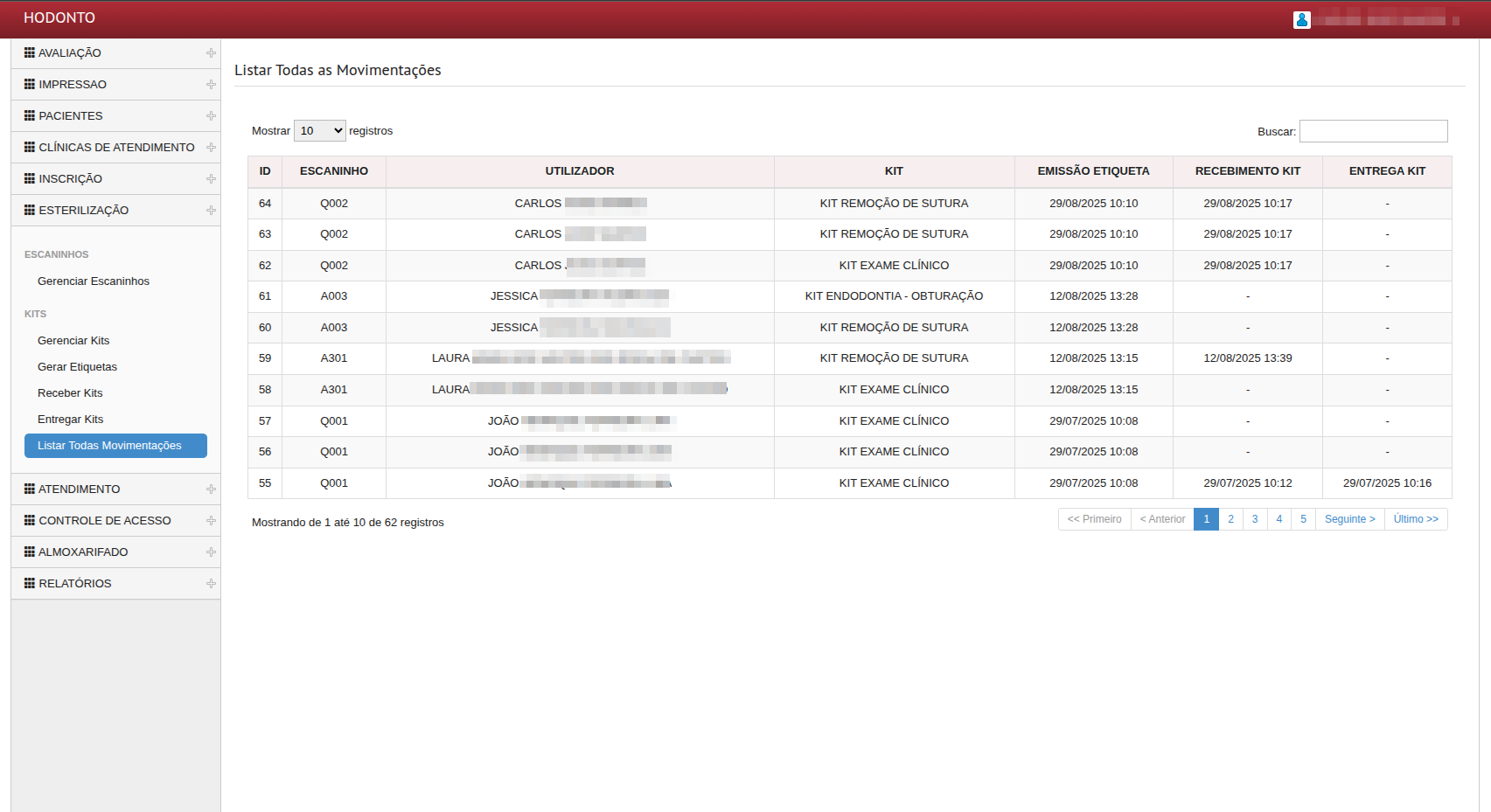Go to Último page of records
The image size is (1491, 812).
pos(1415,519)
